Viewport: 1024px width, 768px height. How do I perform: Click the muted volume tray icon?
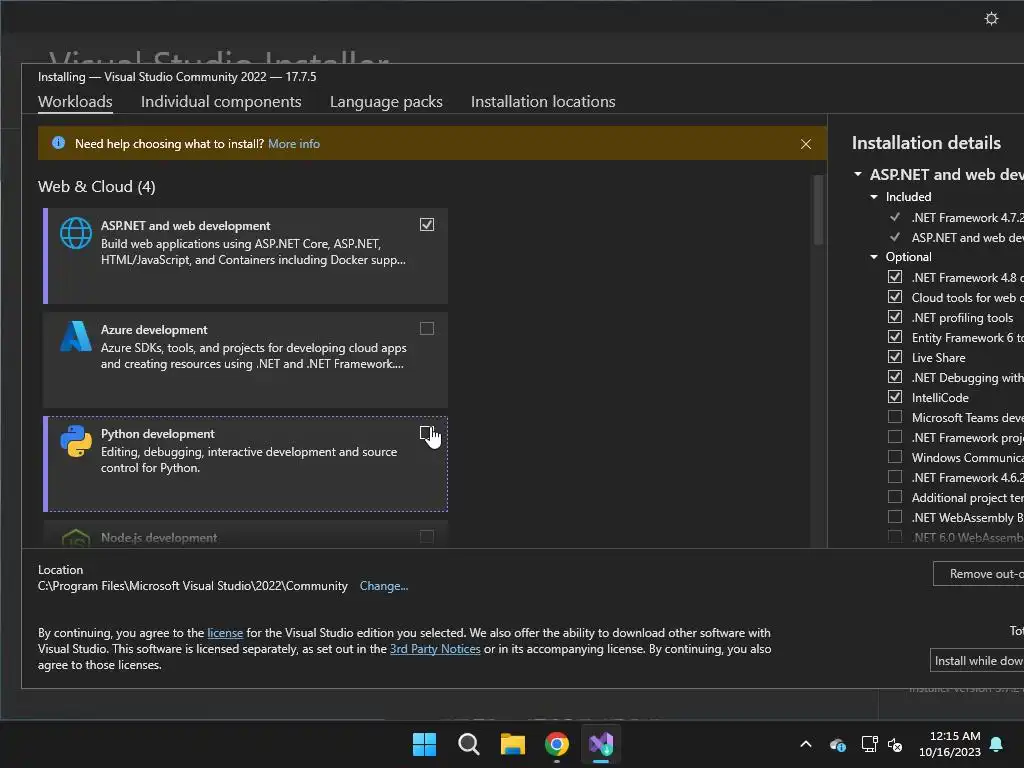[895, 744]
